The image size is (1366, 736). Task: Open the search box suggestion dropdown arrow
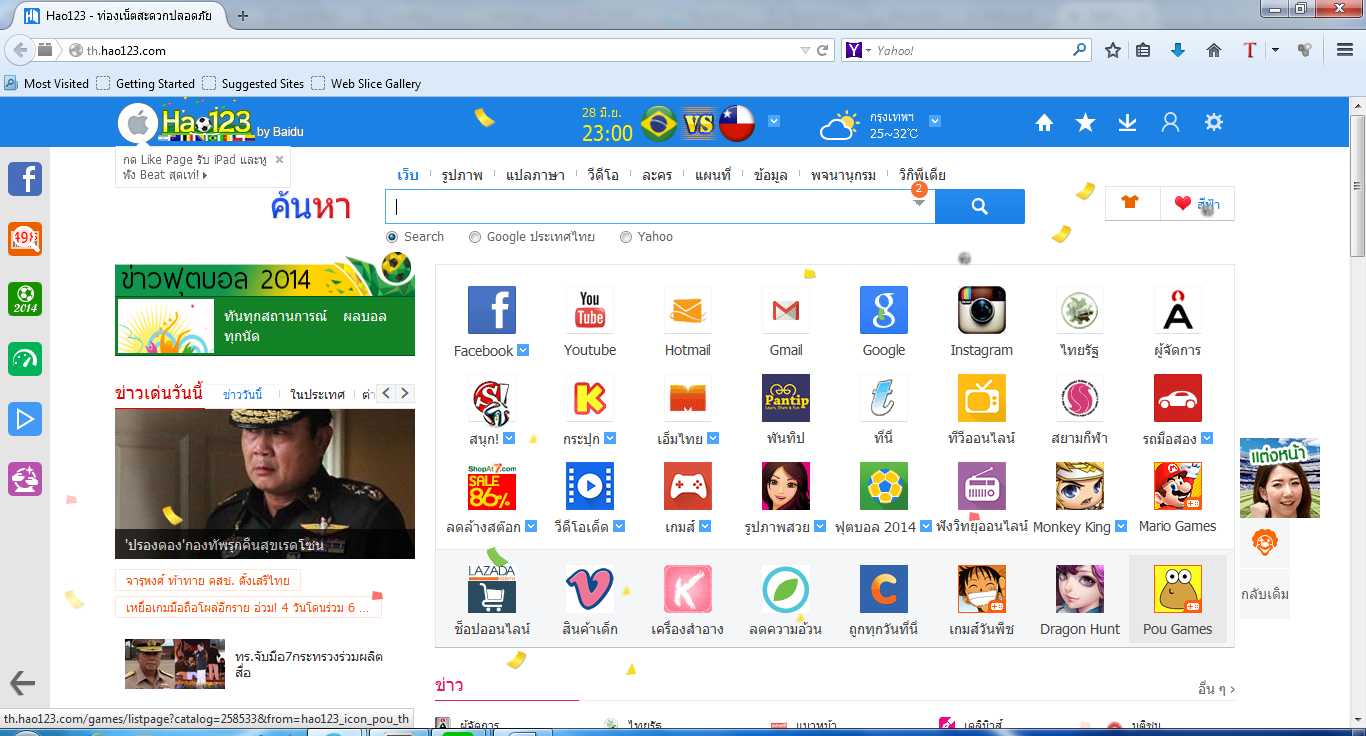point(919,204)
